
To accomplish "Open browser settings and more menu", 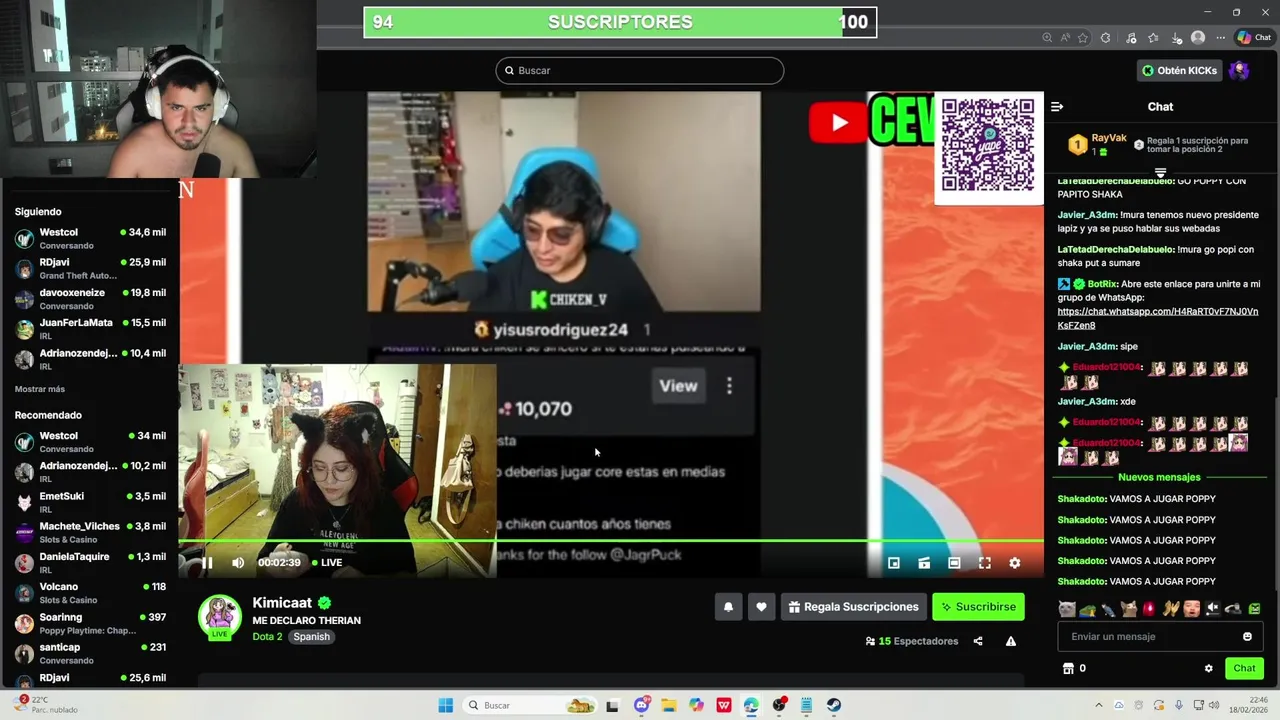I will 1220,38.
